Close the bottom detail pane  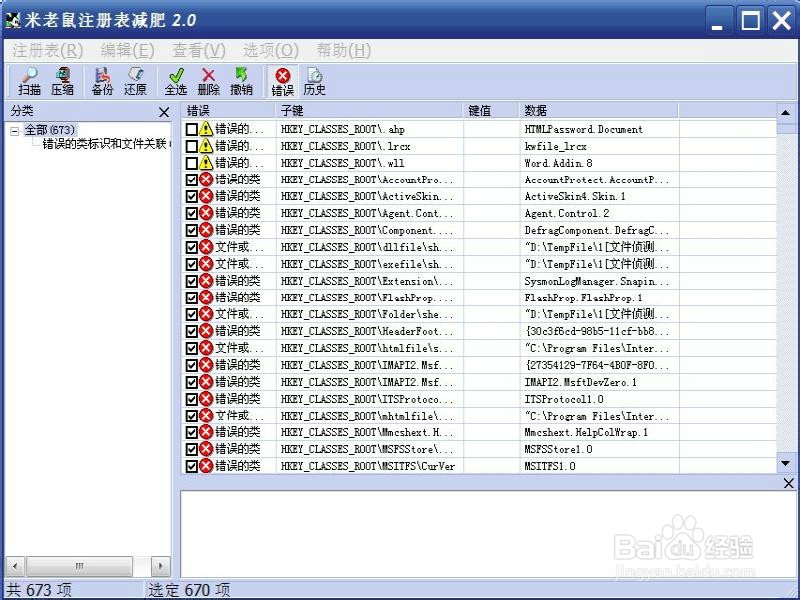788,483
